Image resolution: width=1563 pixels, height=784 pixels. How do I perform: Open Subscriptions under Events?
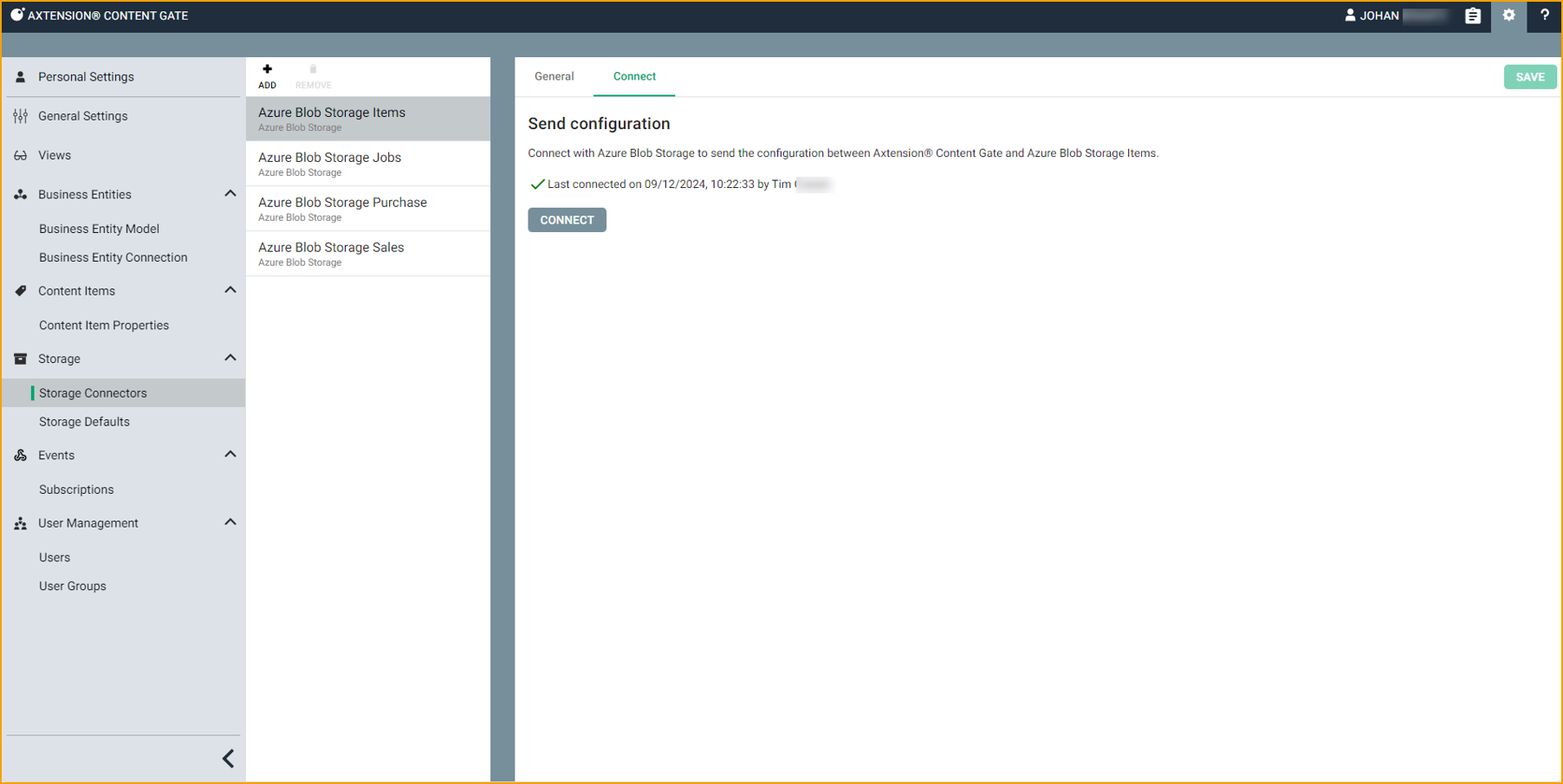(x=76, y=489)
